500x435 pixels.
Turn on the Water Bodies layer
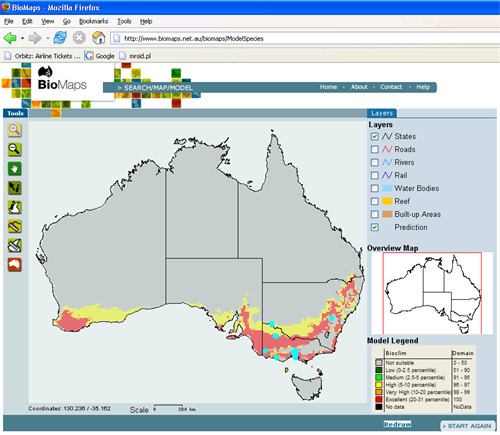coord(375,188)
